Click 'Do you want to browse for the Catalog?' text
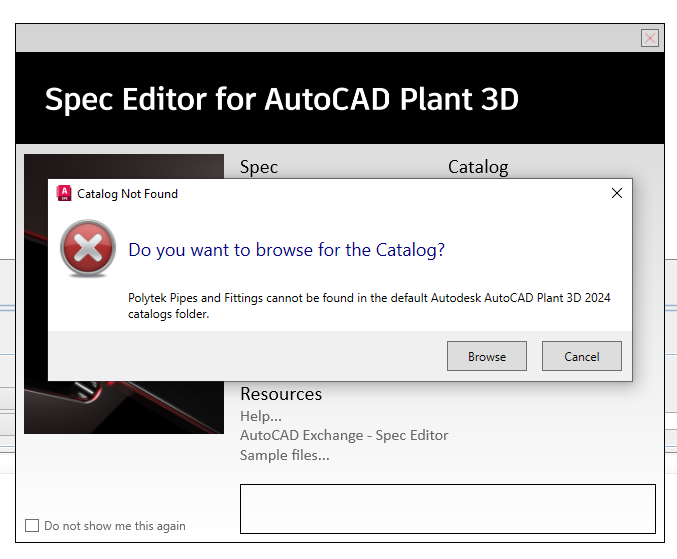 tap(287, 250)
